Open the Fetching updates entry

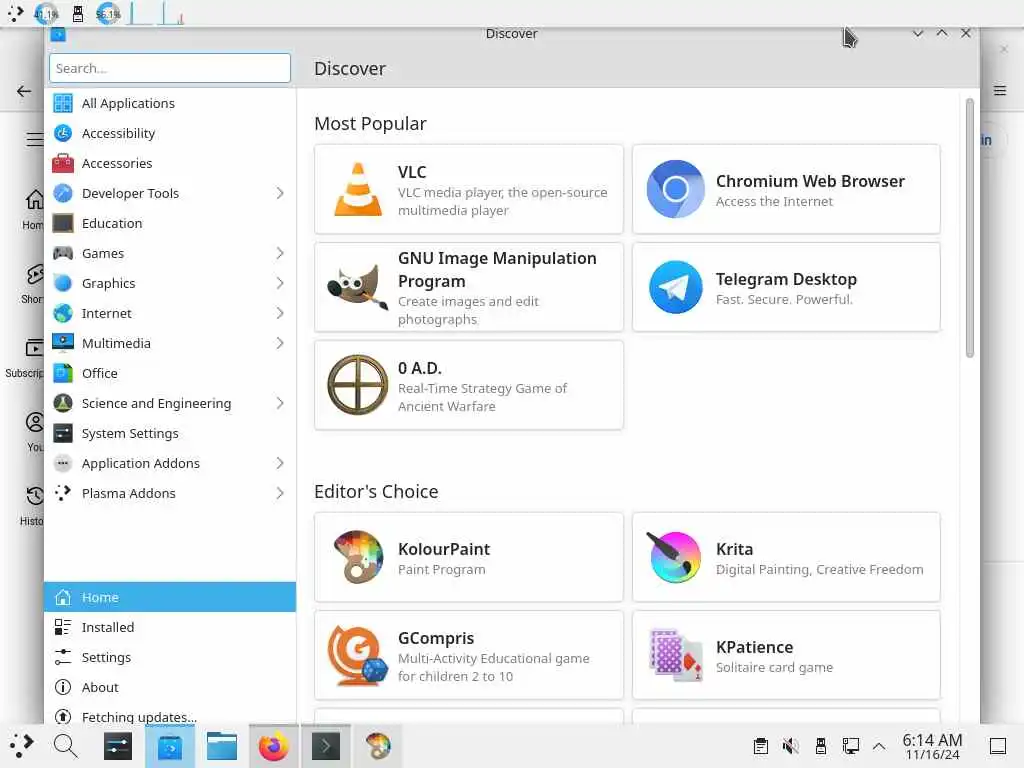coord(170,716)
